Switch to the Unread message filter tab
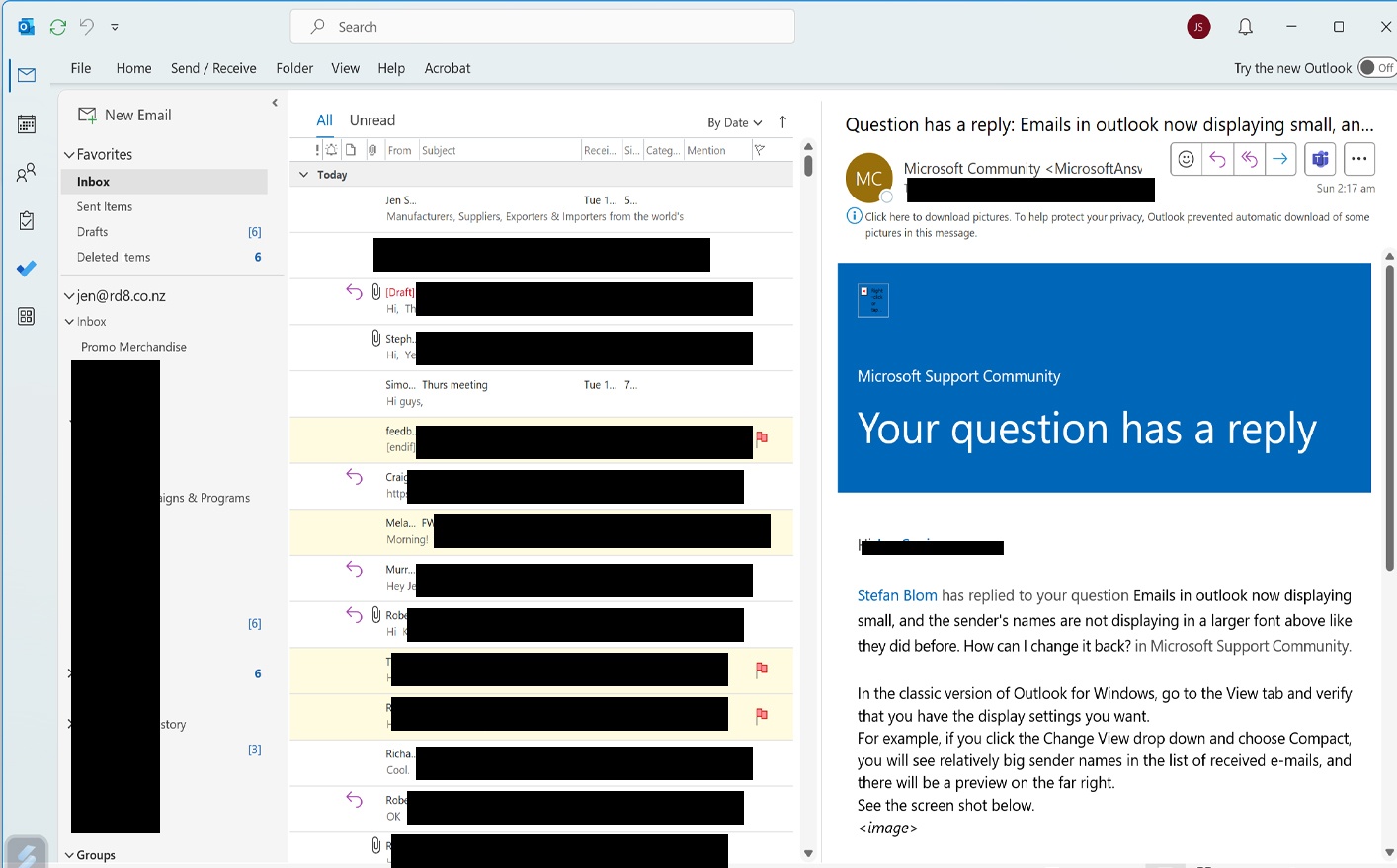The image size is (1397, 868). 372,119
